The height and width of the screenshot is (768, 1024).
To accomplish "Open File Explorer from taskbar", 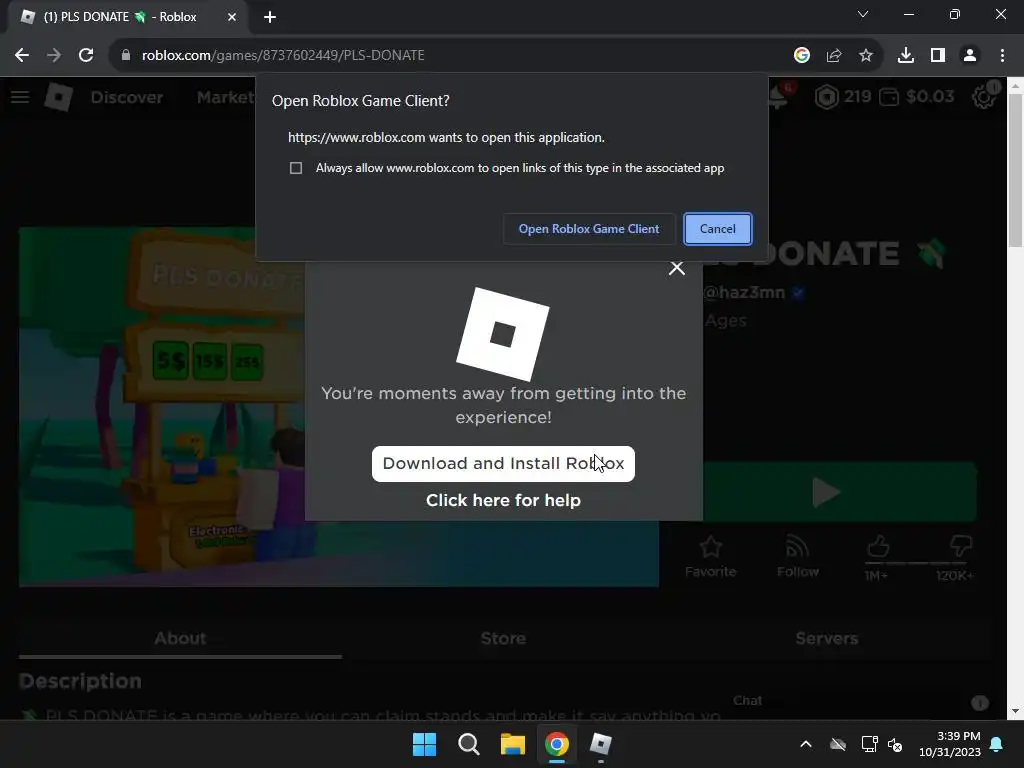I will [x=513, y=744].
